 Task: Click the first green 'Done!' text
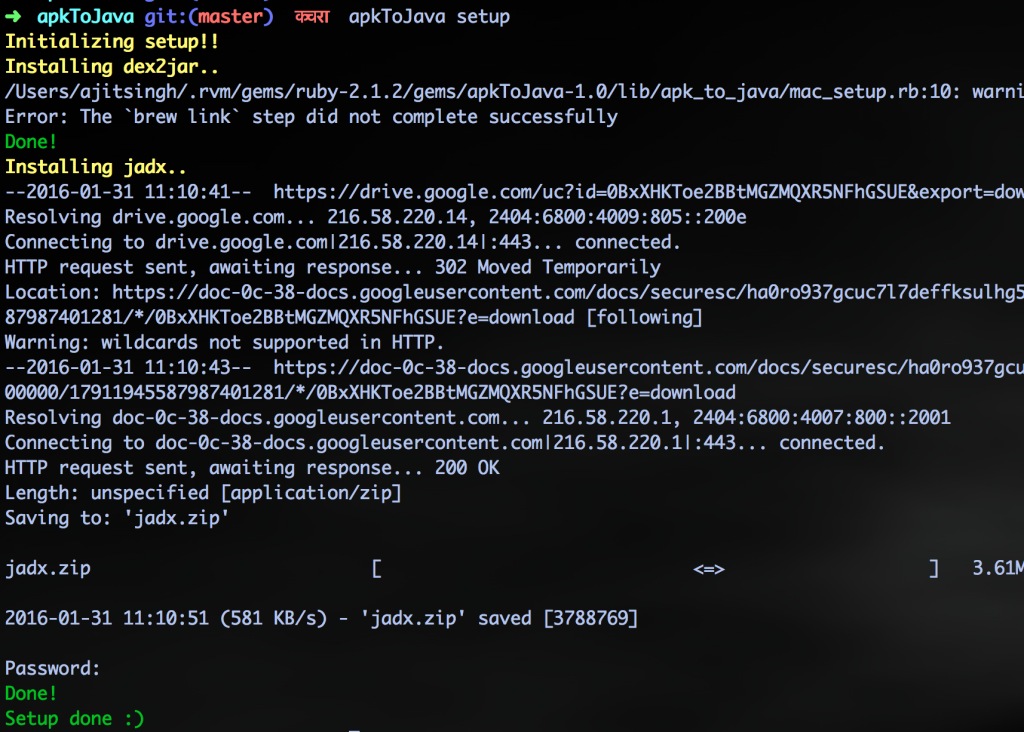[31, 142]
